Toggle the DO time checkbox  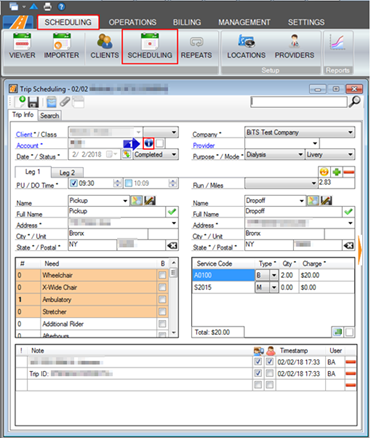[129, 183]
